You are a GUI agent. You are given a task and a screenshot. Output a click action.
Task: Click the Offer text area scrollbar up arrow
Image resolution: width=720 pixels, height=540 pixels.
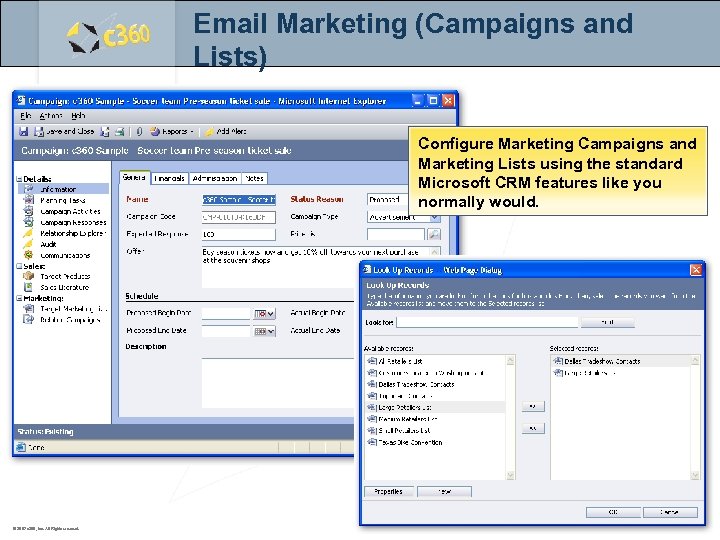pyautogui.click(x=434, y=252)
